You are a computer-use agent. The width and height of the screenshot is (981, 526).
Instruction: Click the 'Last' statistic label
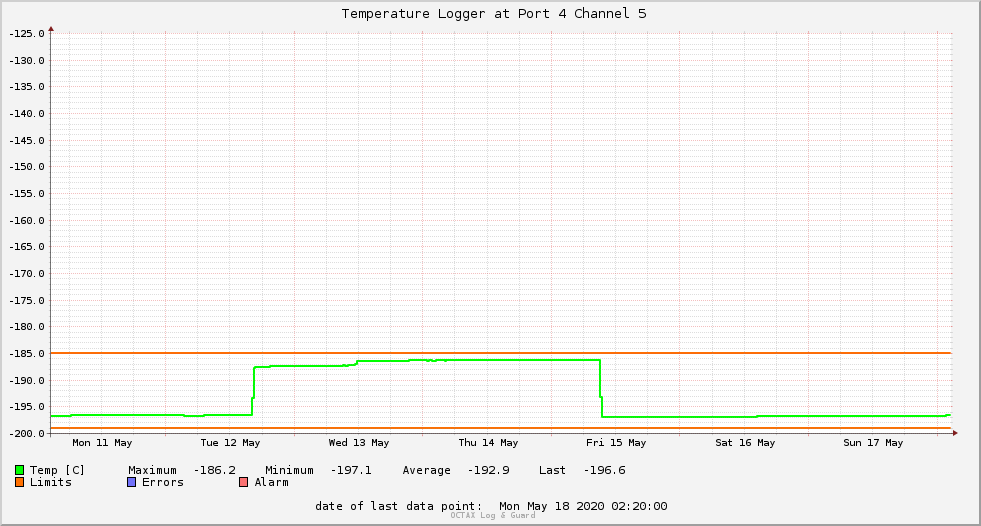click(x=552, y=470)
